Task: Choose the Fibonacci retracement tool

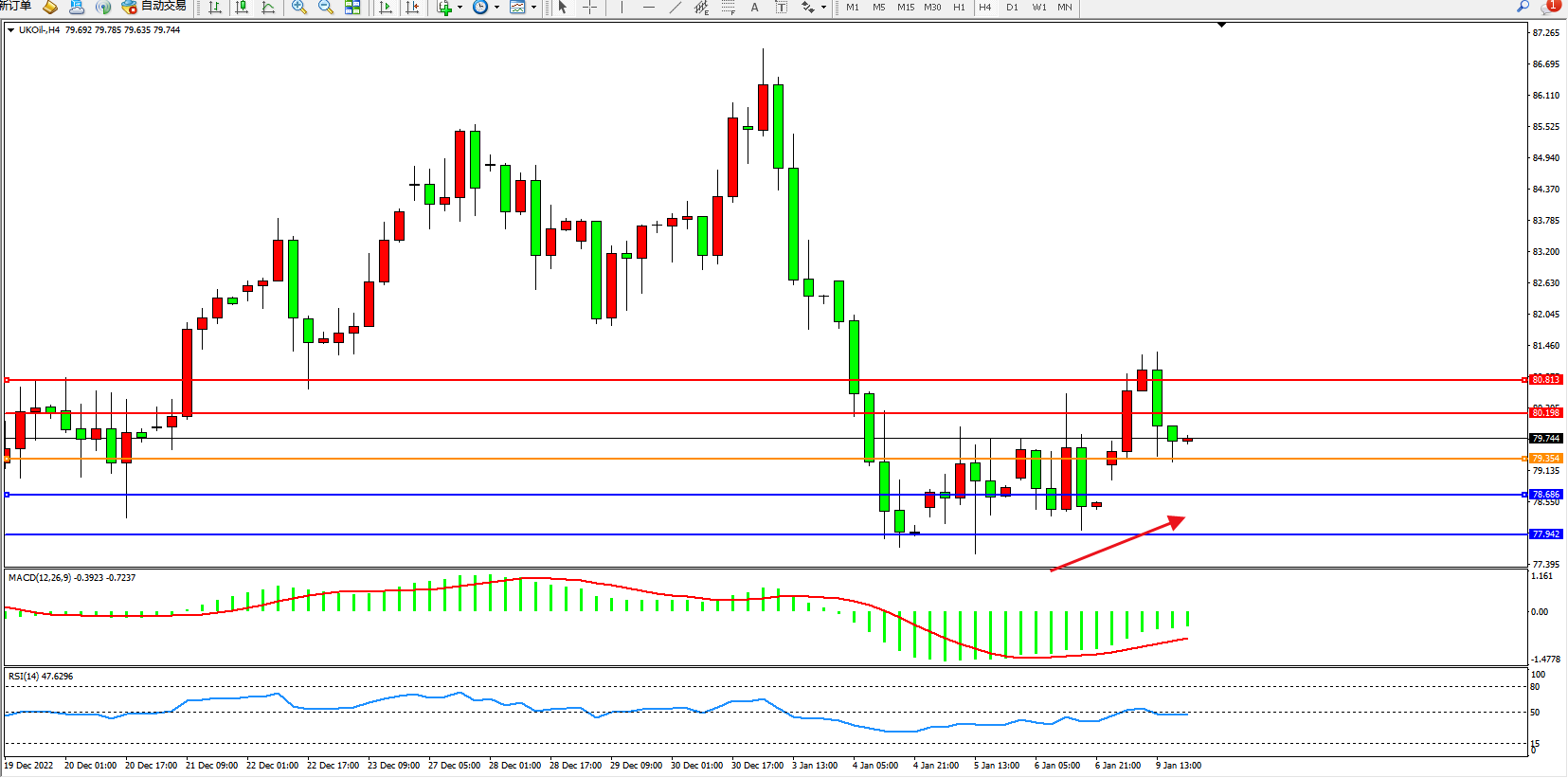Action: click(x=728, y=7)
